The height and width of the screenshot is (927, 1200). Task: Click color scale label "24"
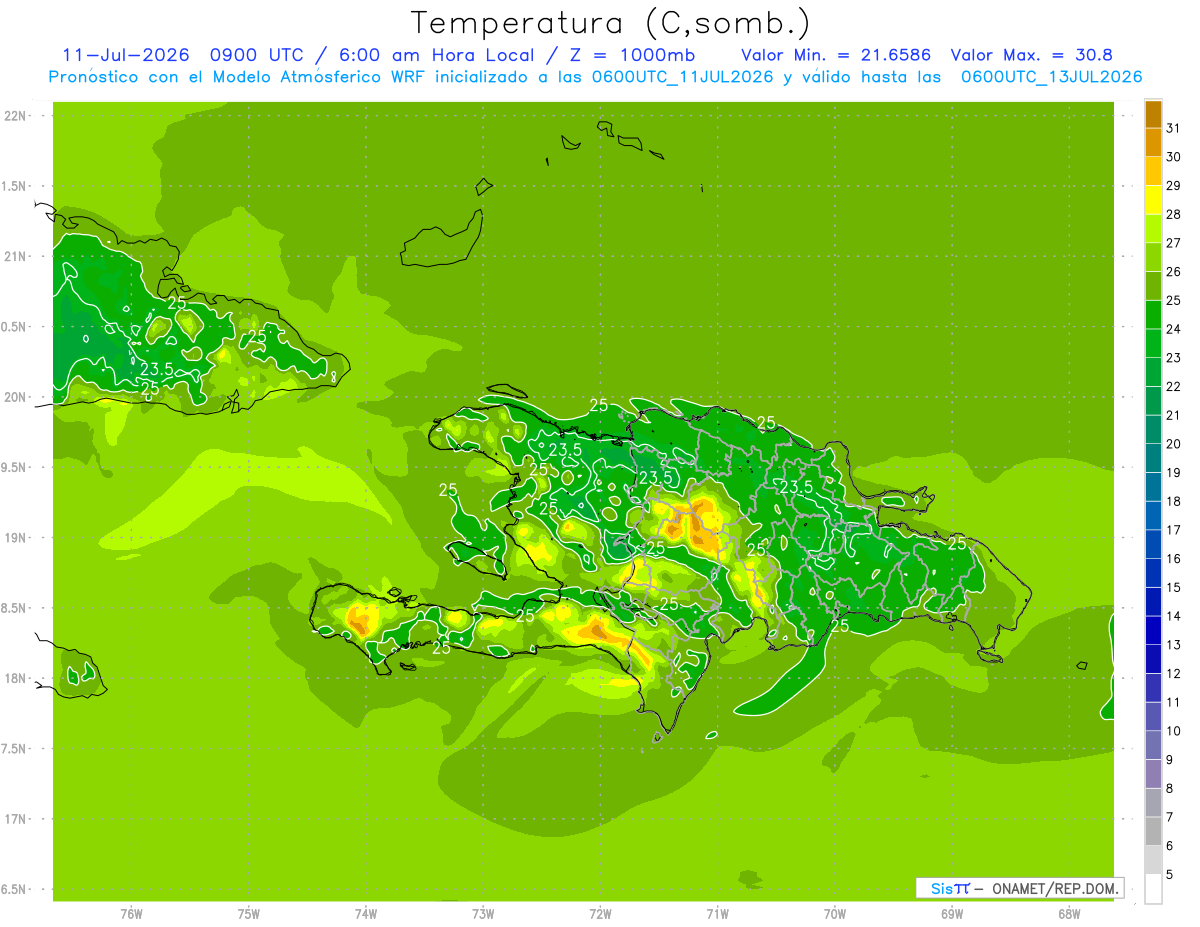click(x=1174, y=329)
